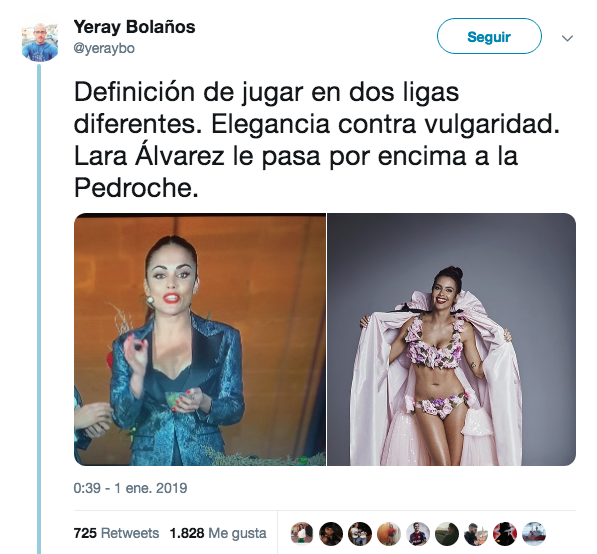Open the liker avatar wearing Barcelona football jersey
The height and width of the screenshot is (554, 597).
click(418, 533)
